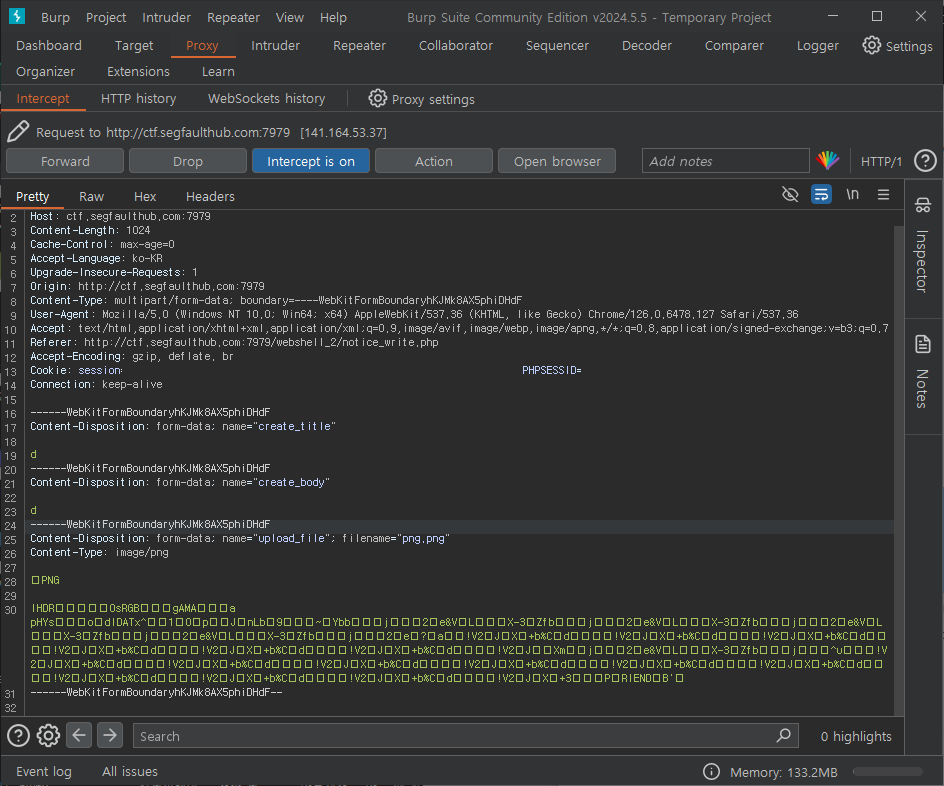This screenshot has width=944, height=786.
Task: Open the Event log
Action: [44, 772]
